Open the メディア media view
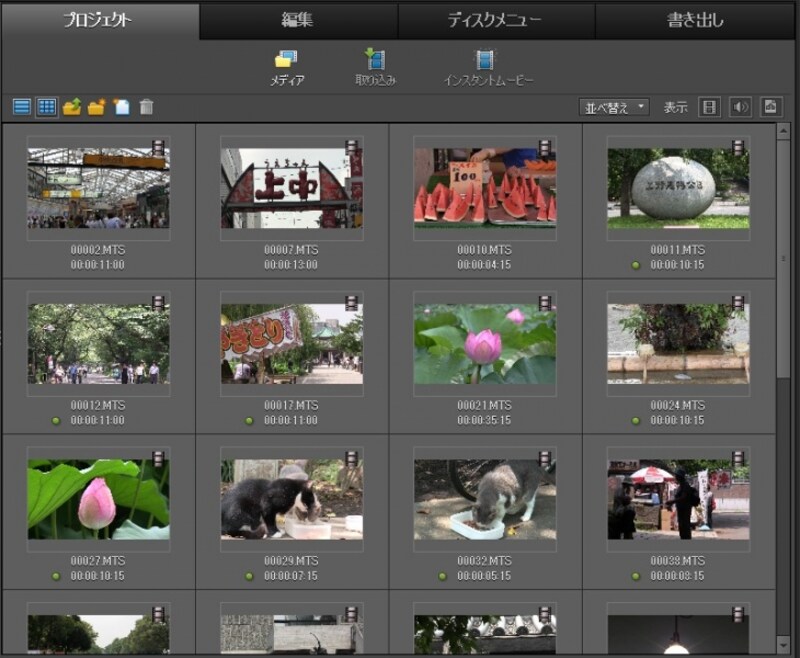This screenshot has height=658, width=800. 287,67
